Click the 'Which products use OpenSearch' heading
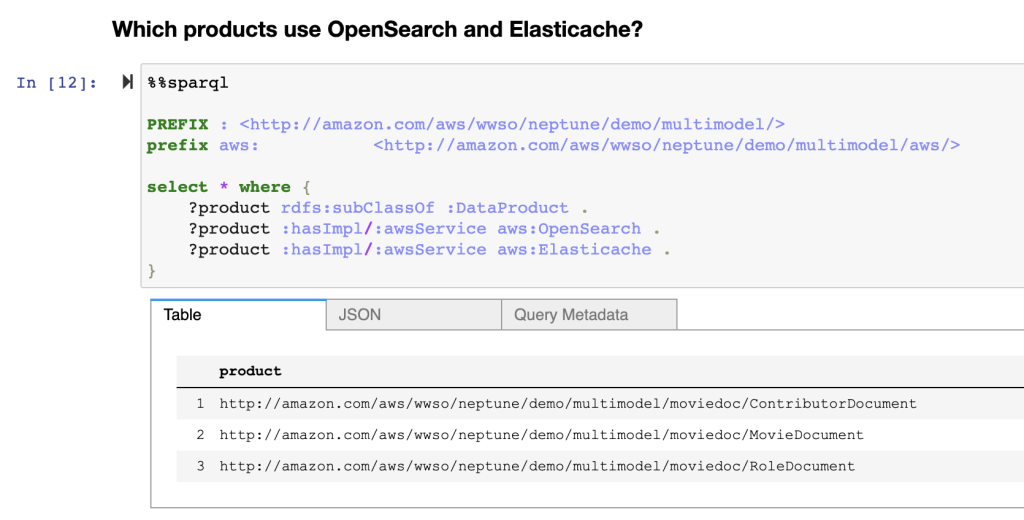1024x520 pixels. (377, 29)
